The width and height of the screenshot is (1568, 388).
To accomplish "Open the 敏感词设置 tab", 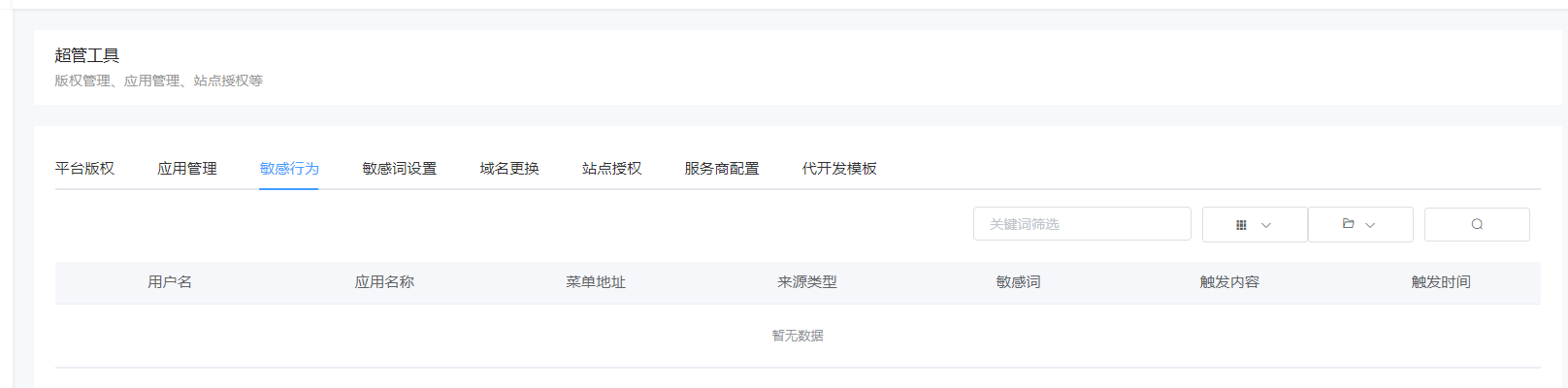I will (399, 169).
